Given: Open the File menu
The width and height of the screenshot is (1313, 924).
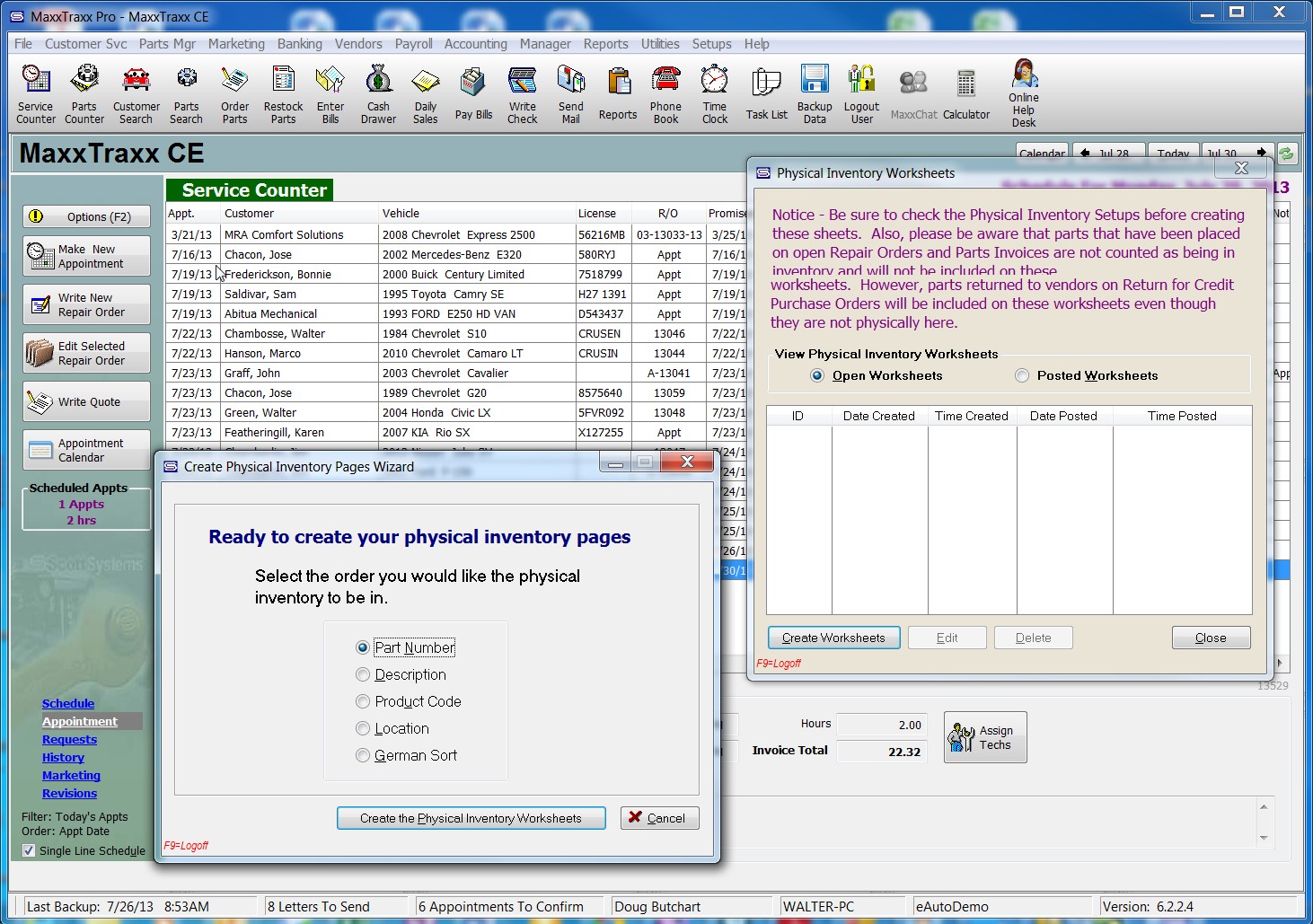Looking at the screenshot, I should click(x=23, y=43).
